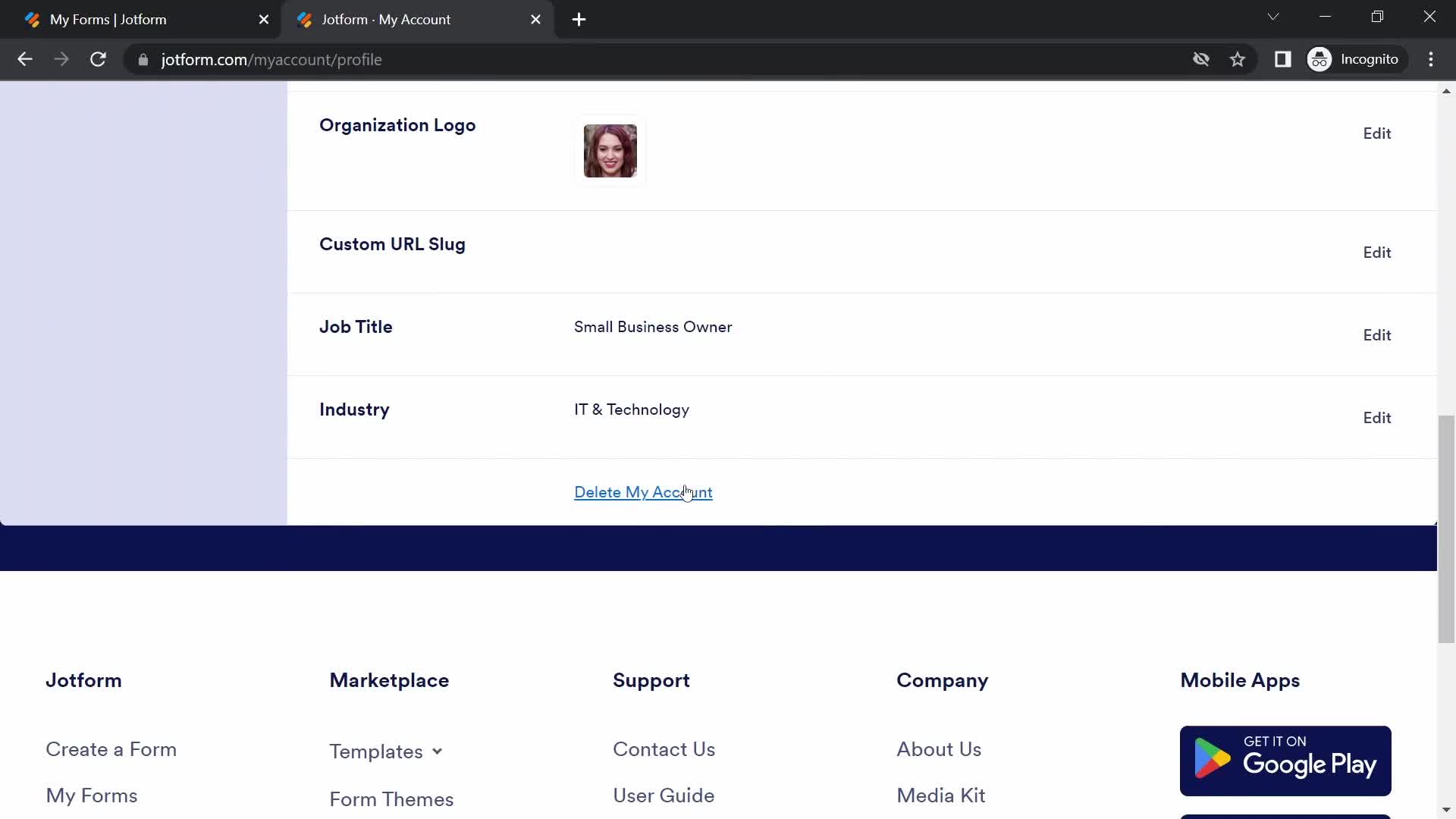Click the browser menu icon (three dots)
Viewport: 1456px width, 819px height.
(x=1434, y=59)
